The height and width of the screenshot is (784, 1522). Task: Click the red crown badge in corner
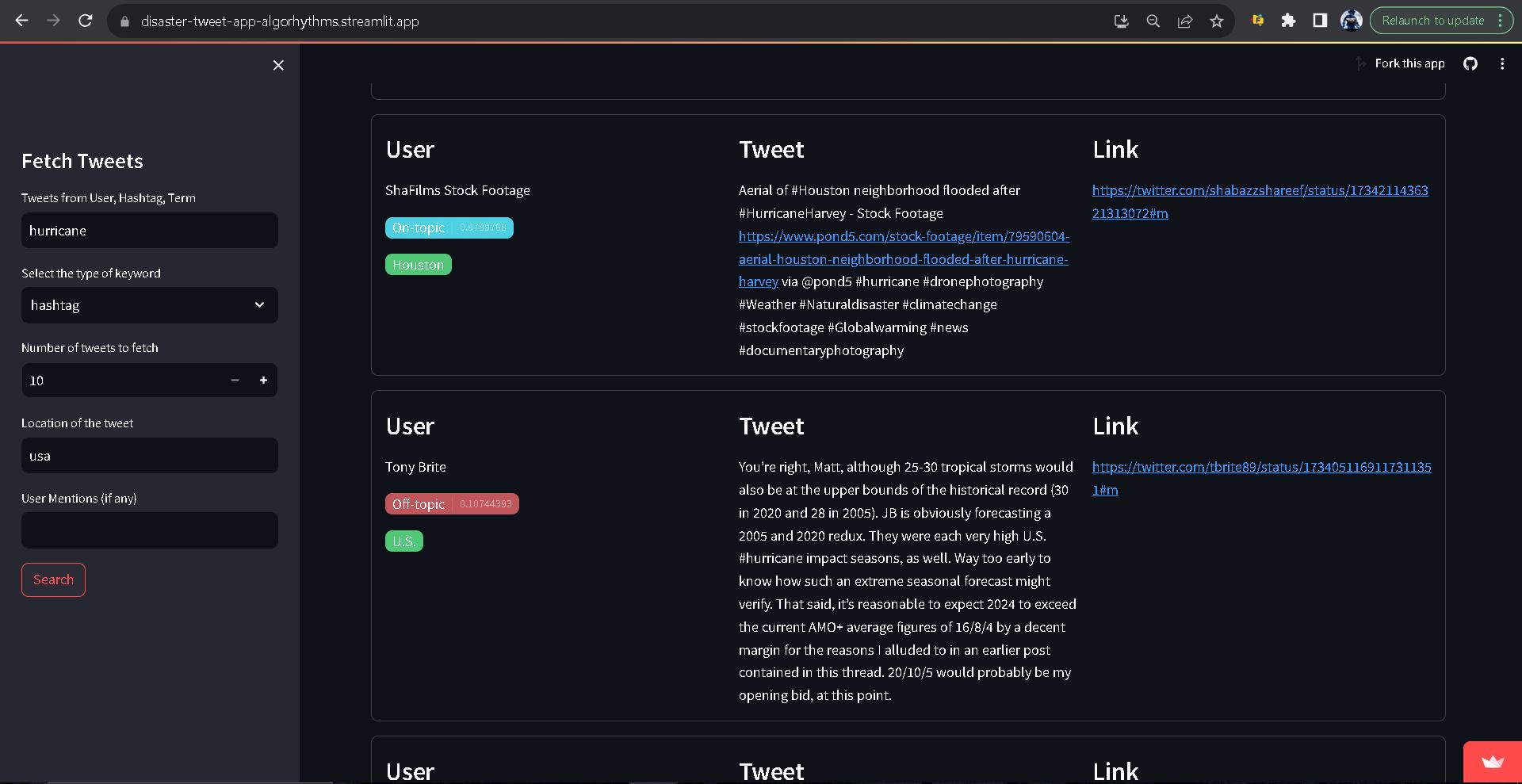pos(1492,762)
